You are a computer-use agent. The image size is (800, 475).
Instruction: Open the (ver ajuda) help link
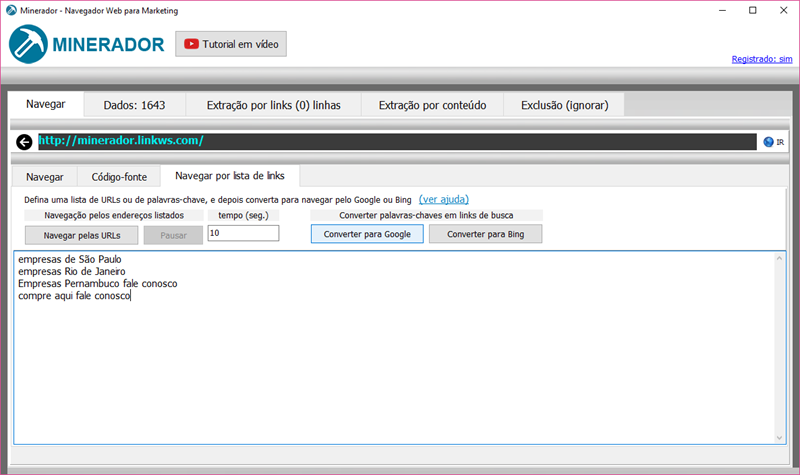click(x=443, y=199)
